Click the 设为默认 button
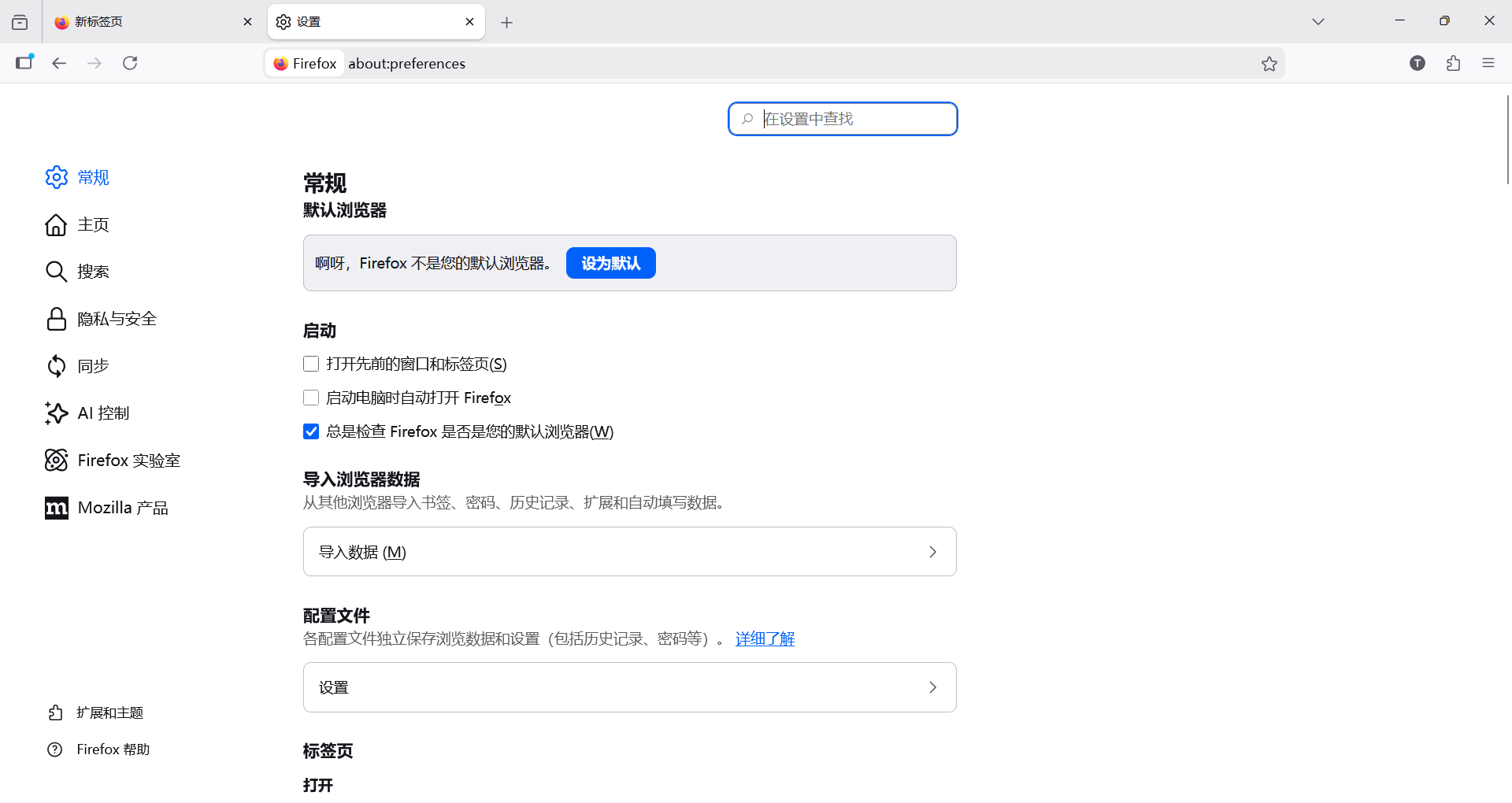 coord(611,263)
